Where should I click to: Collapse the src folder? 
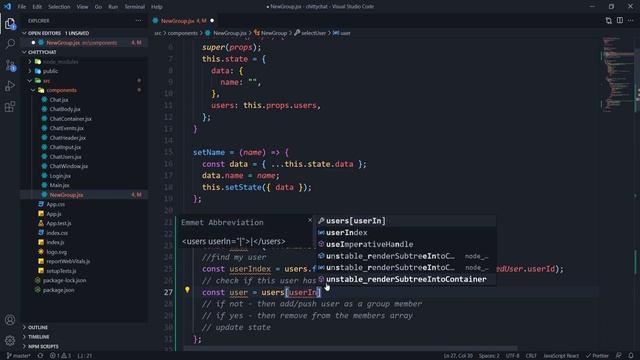coord(30,81)
